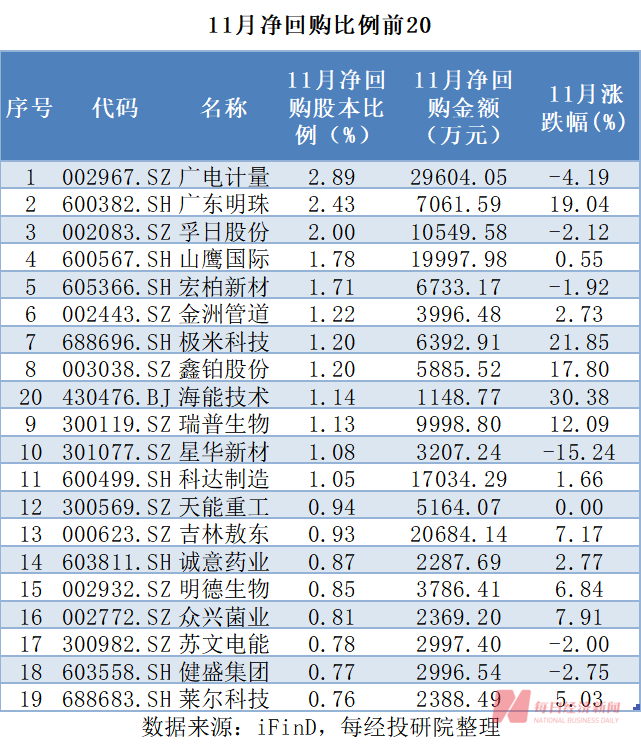The height and width of the screenshot is (749, 641).
Task: Select amount 5885.52
Action: [458, 369]
